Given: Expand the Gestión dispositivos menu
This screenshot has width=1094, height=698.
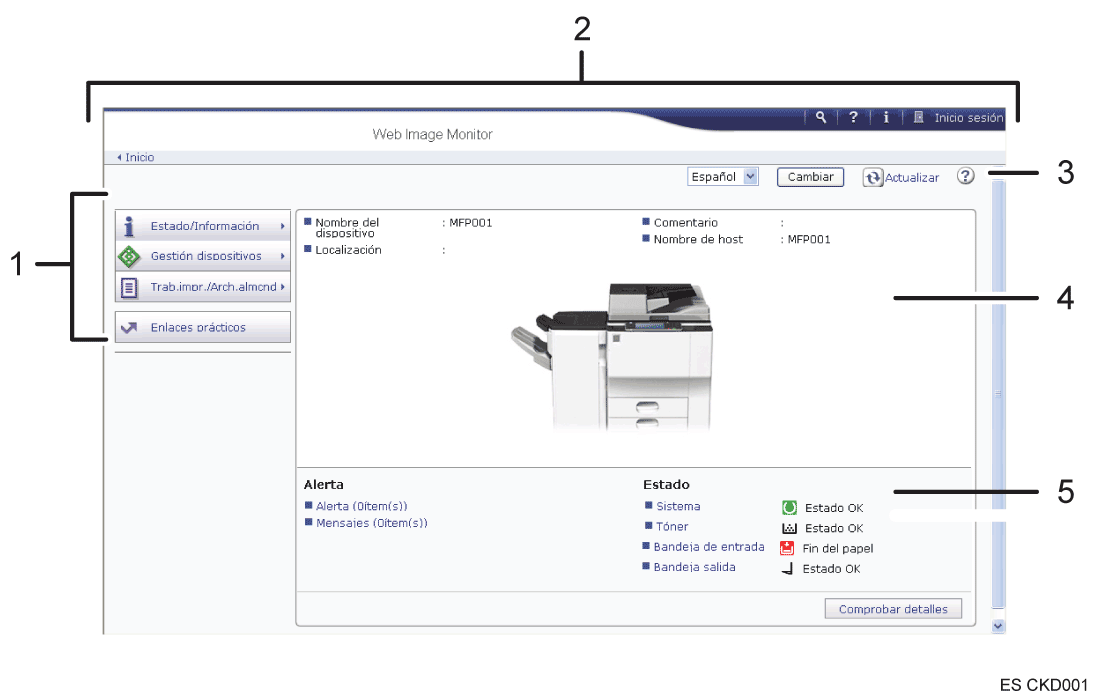Looking at the screenshot, I should [203, 256].
